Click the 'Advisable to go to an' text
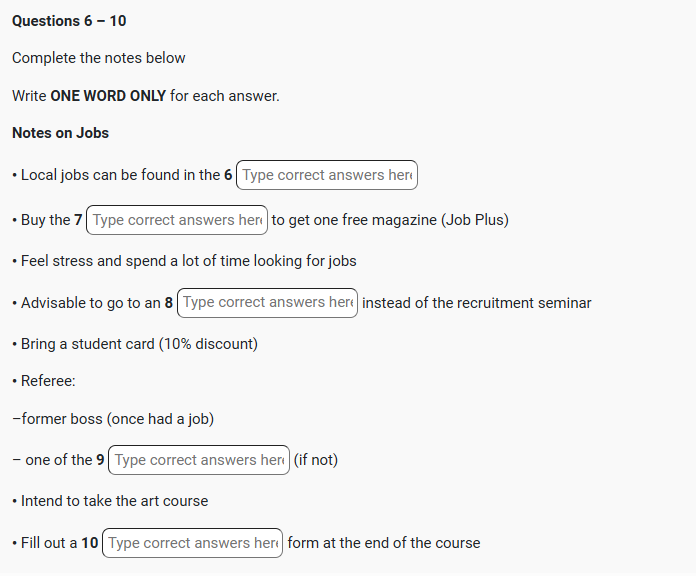Image resolution: width=696 pixels, height=576 pixels. pos(90,303)
